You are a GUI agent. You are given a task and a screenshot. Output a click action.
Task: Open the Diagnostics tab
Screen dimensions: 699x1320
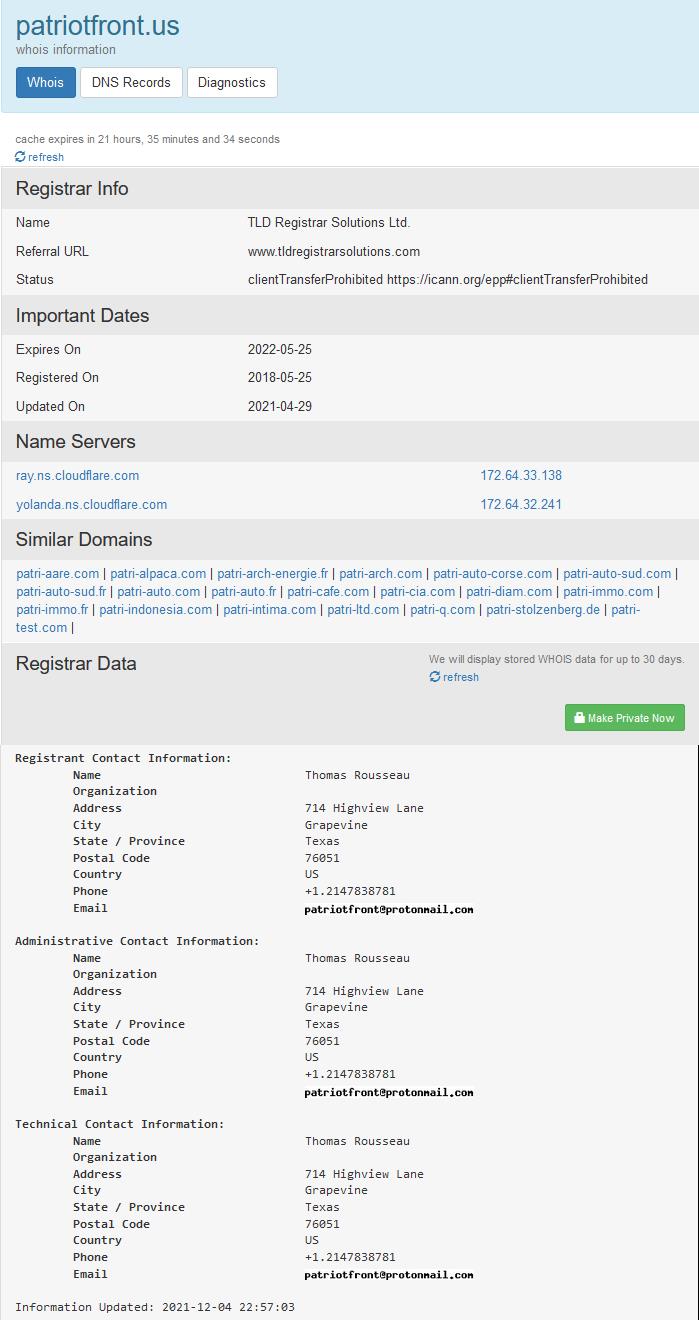pyautogui.click(x=232, y=82)
